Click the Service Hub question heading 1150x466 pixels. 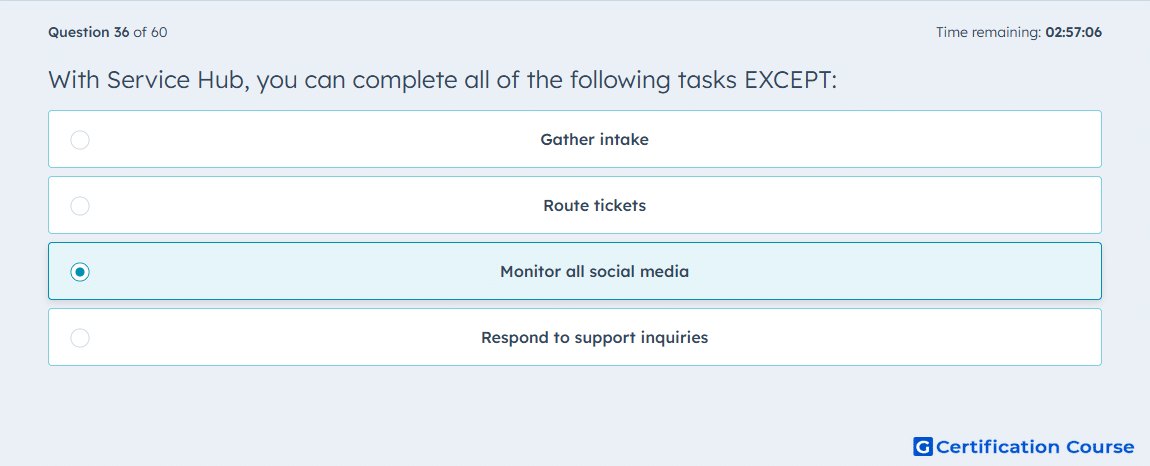[x=442, y=80]
